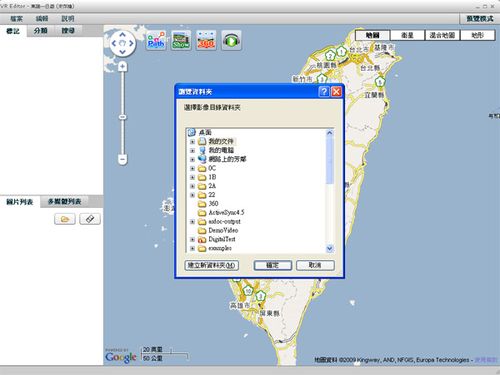Click the Google logo on the map

pos(121,357)
